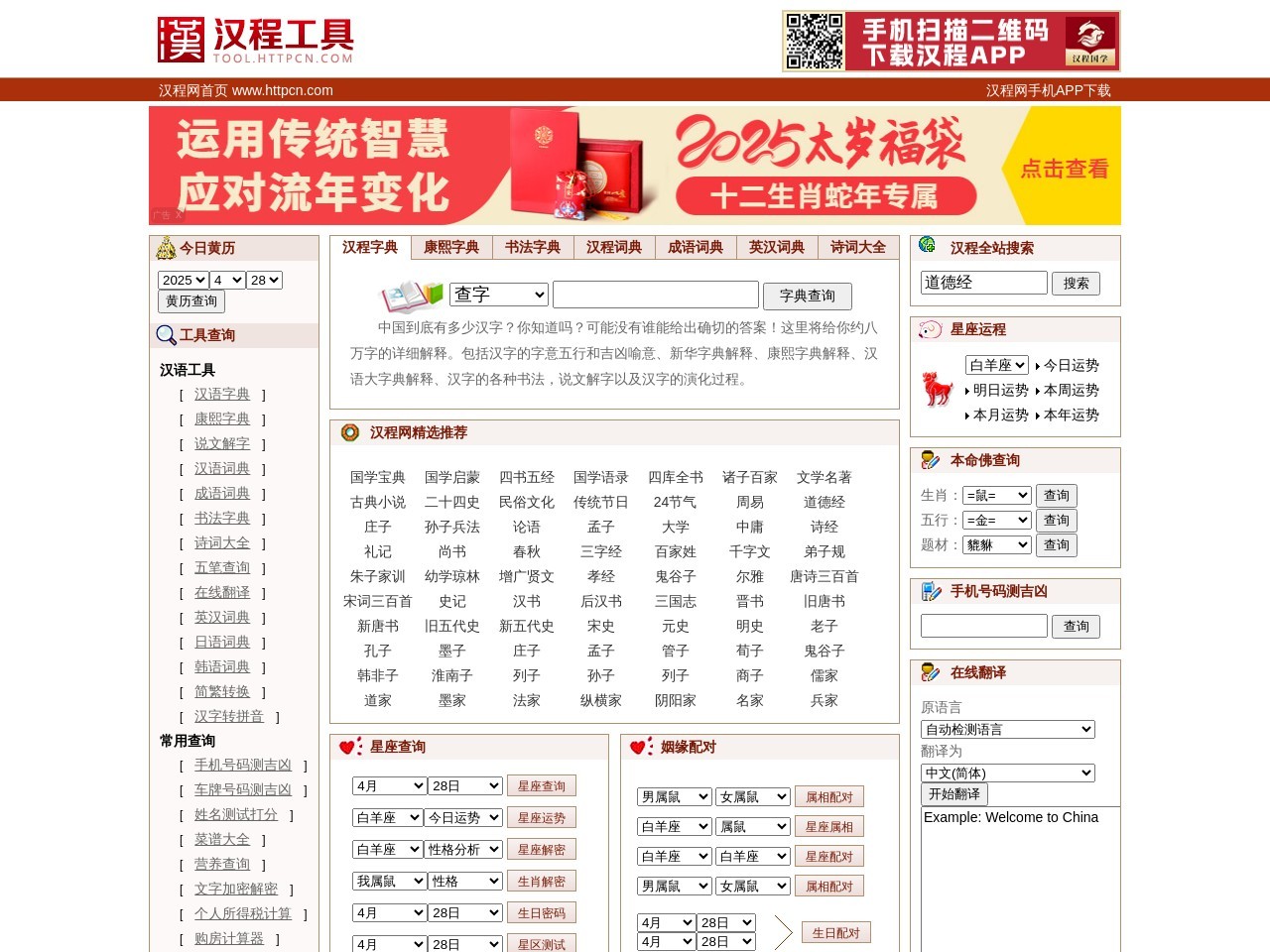Click the 开始翻译 button
Image resolution: width=1270 pixels, height=952 pixels.
point(954,794)
